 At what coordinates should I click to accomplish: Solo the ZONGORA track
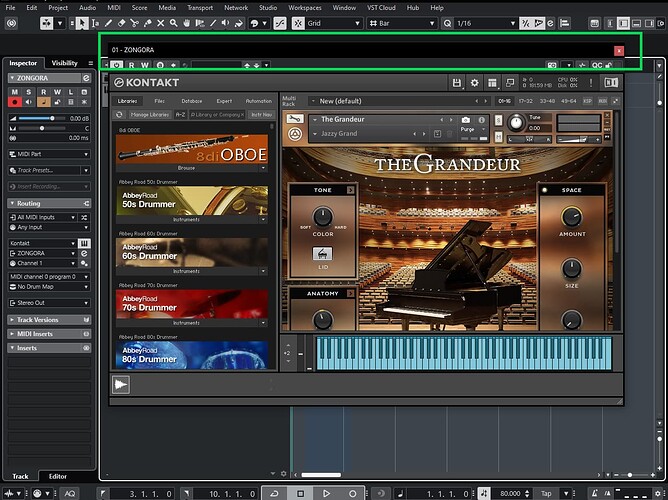(x=29, y=92)
